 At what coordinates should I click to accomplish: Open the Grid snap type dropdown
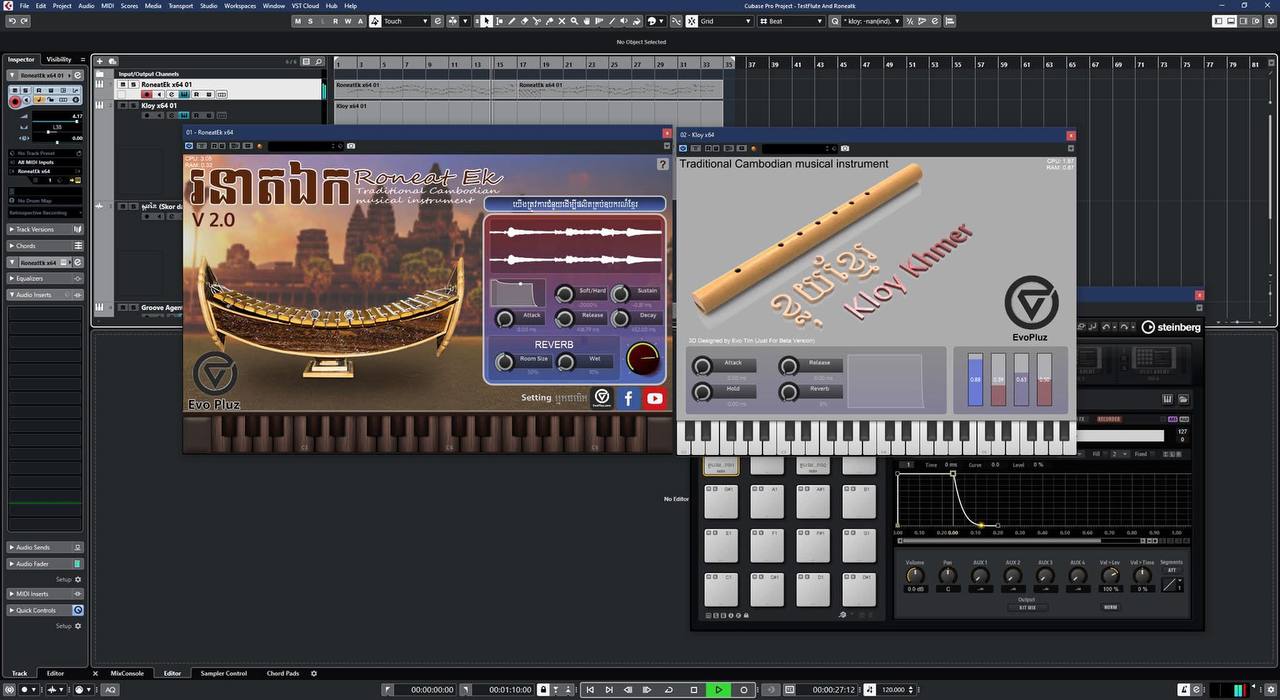[x=725, y=21]
